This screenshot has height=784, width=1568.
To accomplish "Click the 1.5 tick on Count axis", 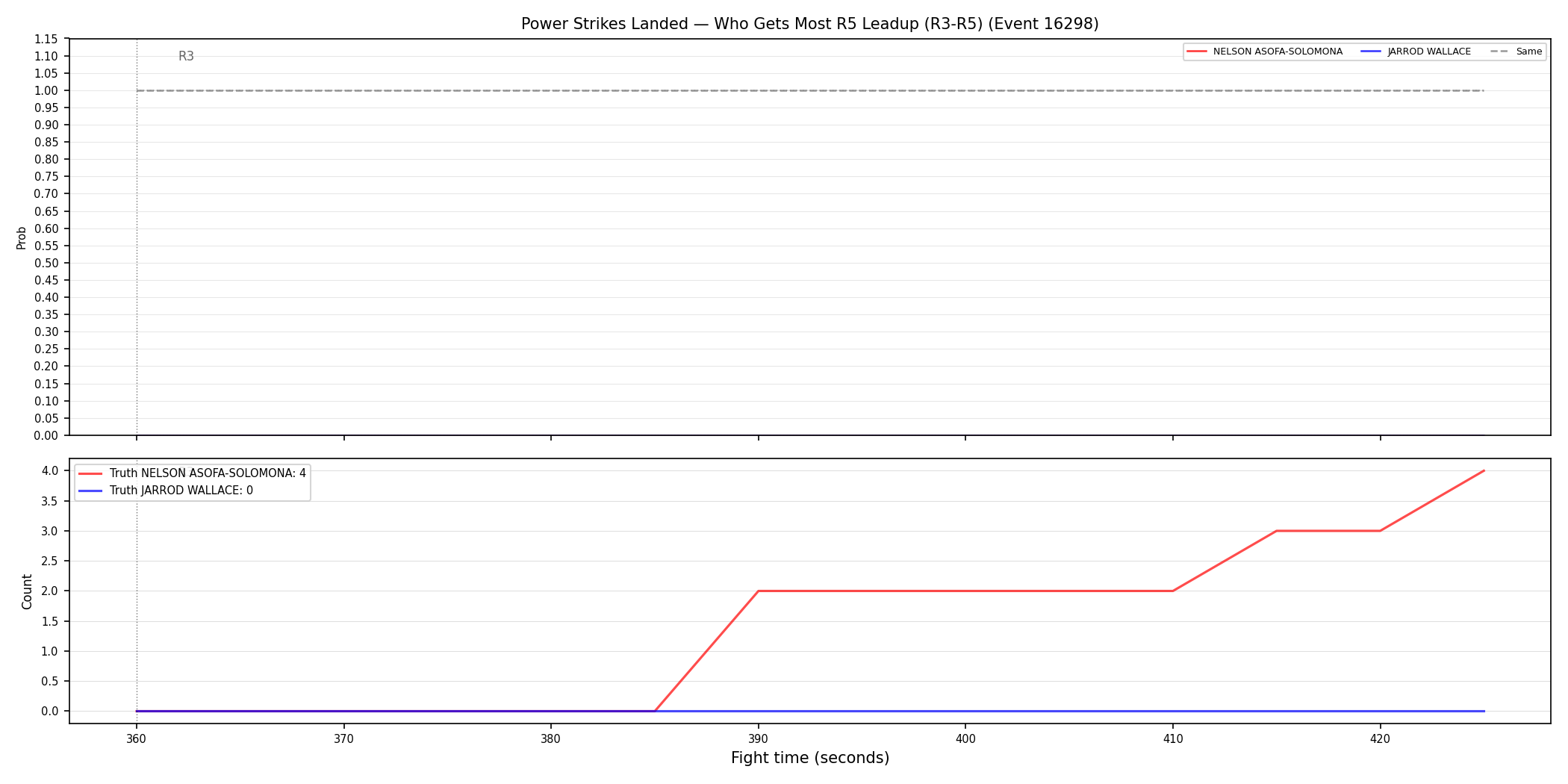I will coord(50,621).
